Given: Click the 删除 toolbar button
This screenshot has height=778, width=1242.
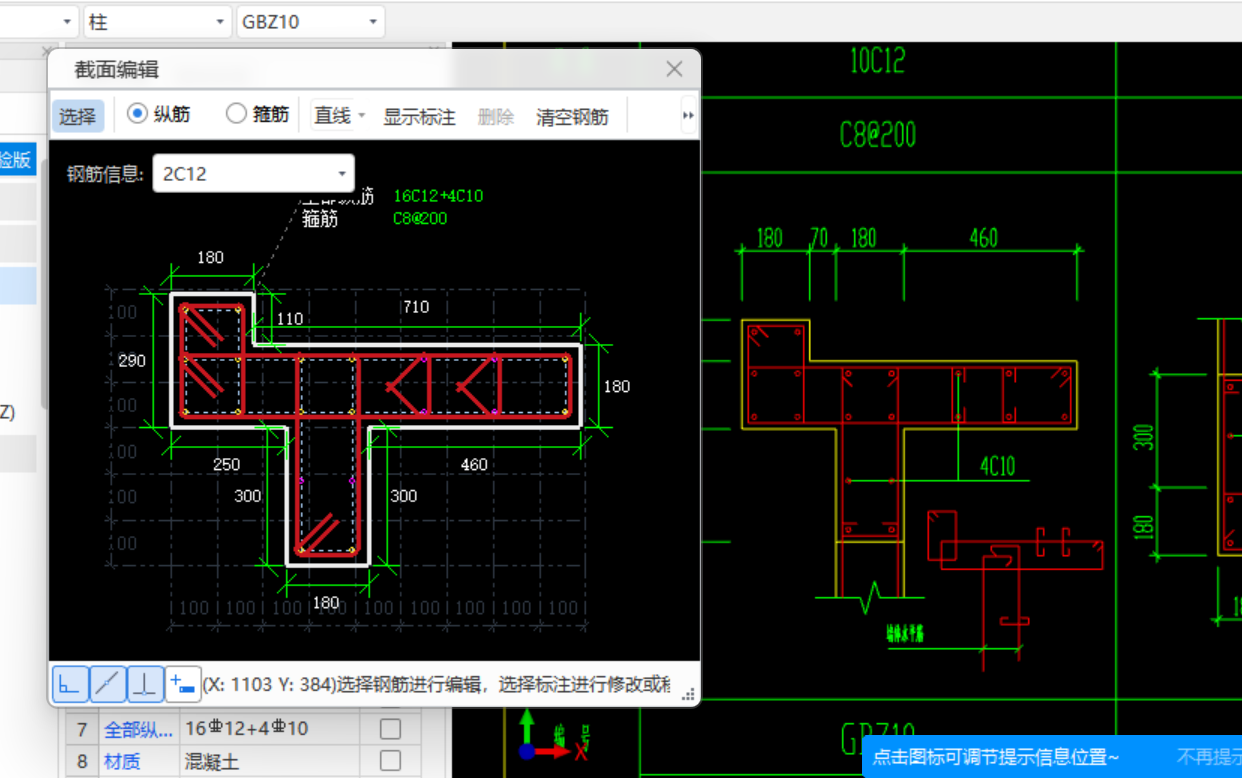Looking at the screenshot, I should pyautogui.click(x=496, y=116).
